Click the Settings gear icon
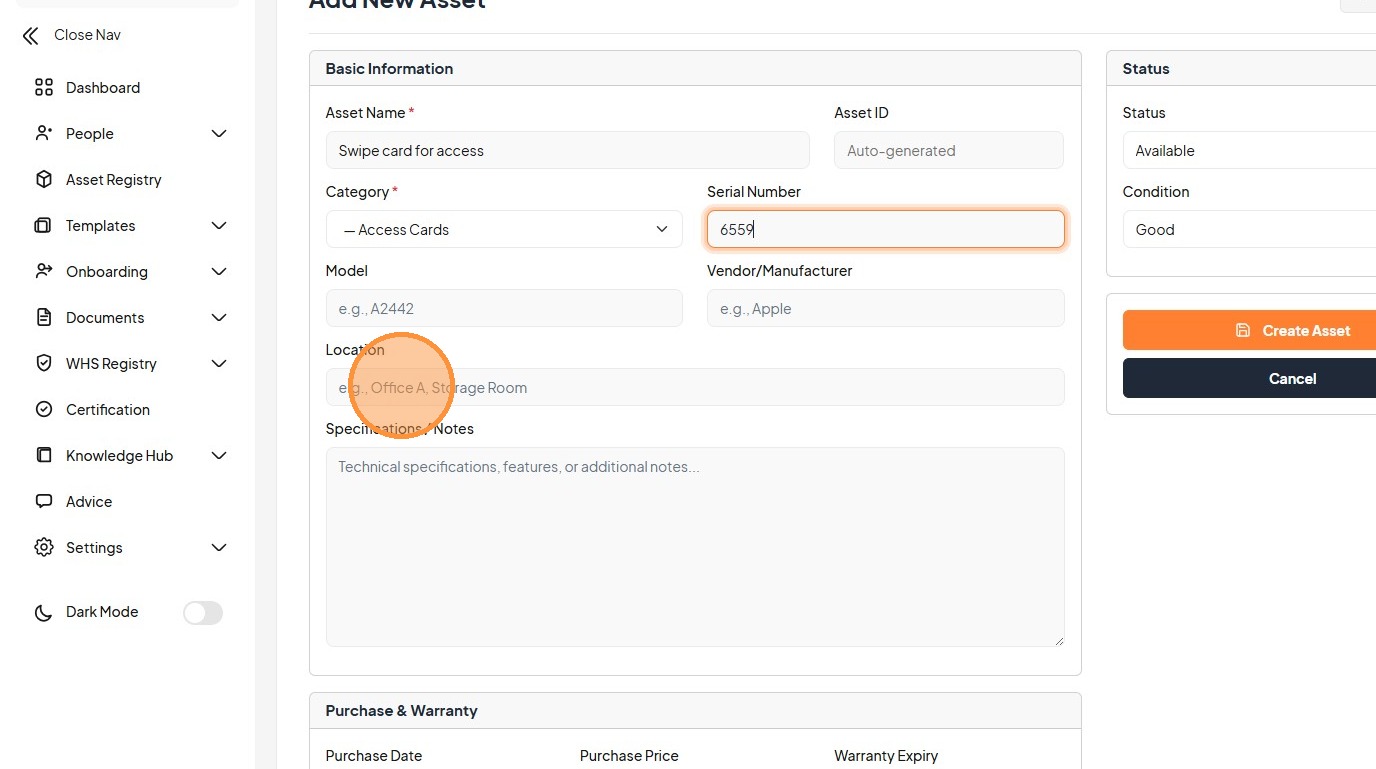 [43, 548]
